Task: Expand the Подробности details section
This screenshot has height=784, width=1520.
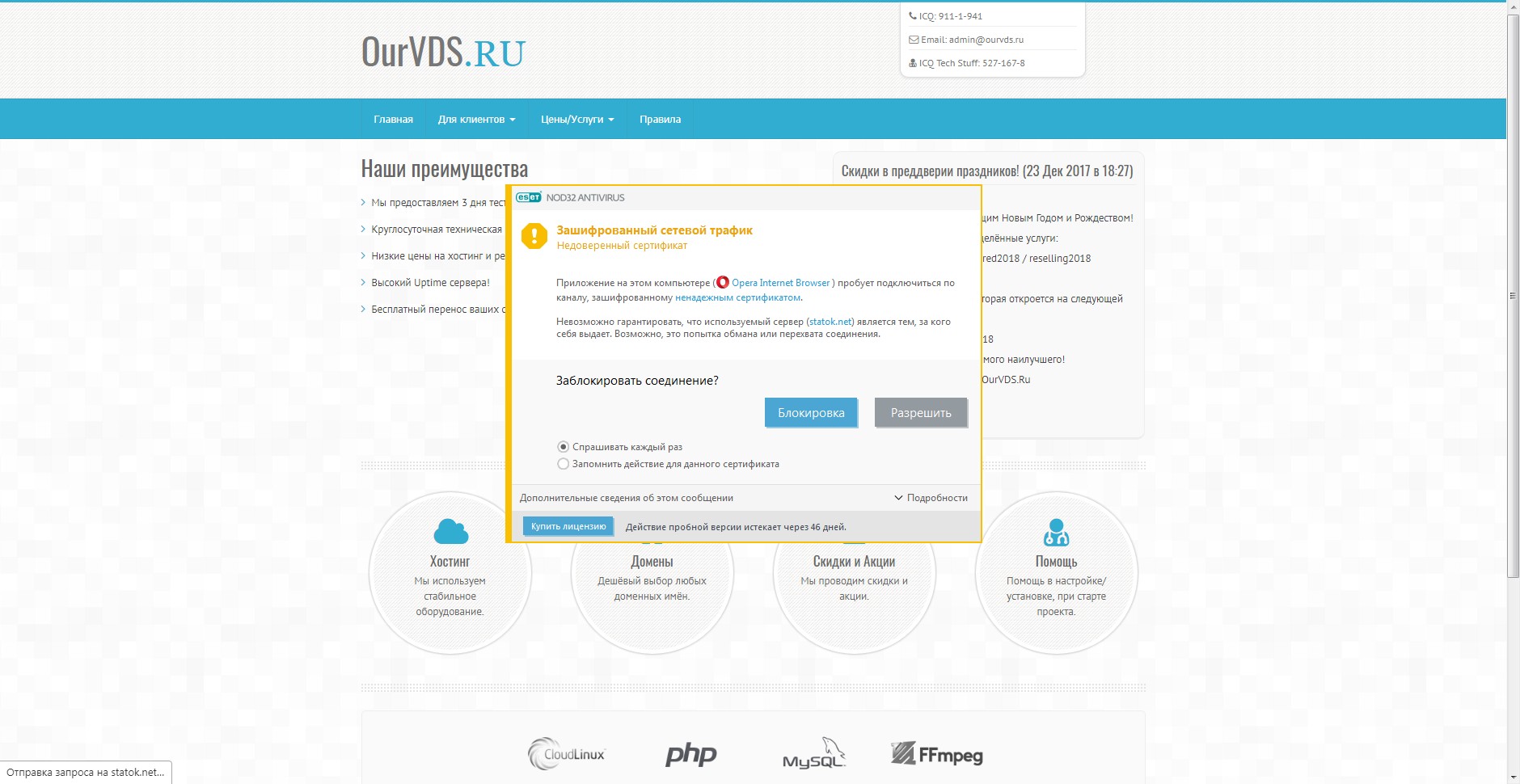Action: pyautogui.click(x=931, y=498)
